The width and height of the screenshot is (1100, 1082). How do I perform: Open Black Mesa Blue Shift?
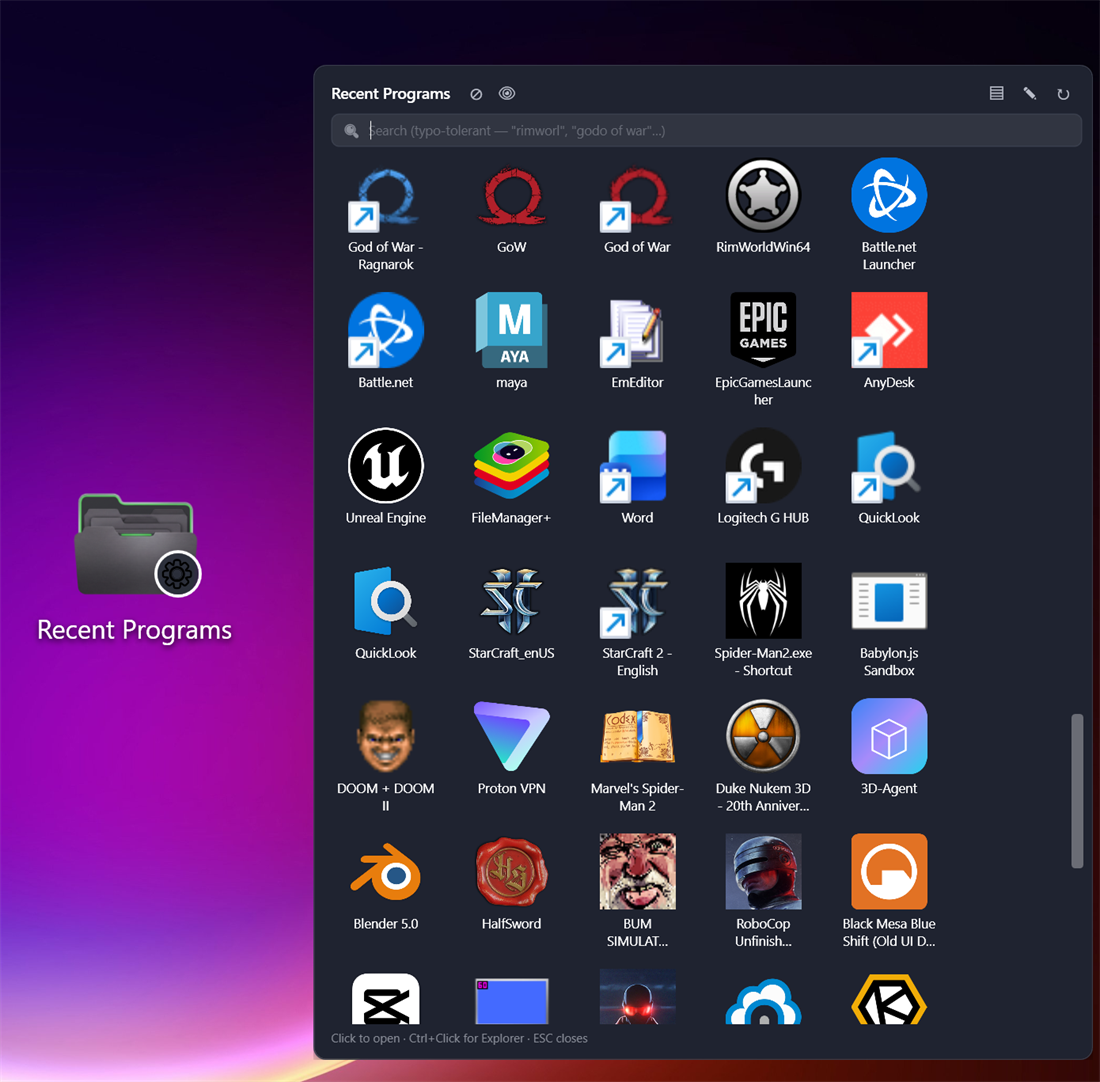[x=889, y=872]
